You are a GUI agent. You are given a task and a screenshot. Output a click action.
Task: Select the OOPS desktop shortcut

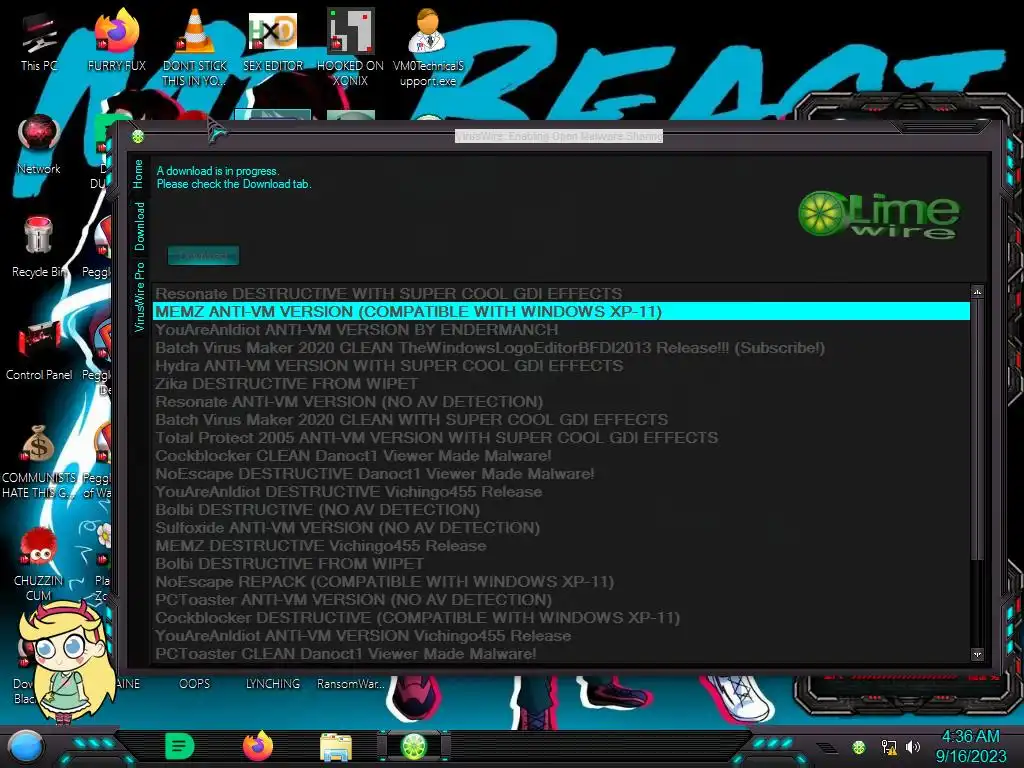pos(195,683)
